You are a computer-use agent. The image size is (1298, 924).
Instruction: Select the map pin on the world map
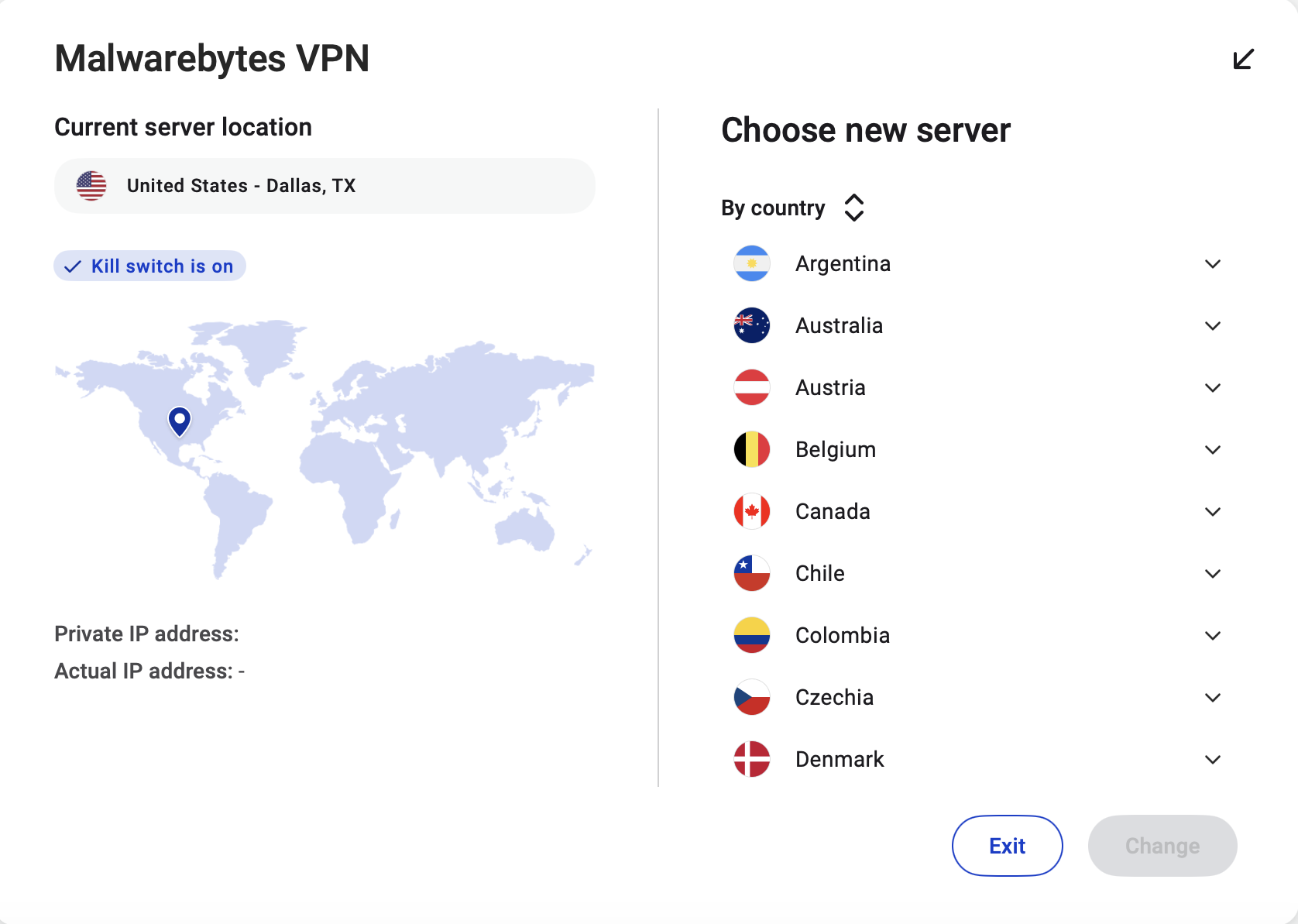pos(179,421)
